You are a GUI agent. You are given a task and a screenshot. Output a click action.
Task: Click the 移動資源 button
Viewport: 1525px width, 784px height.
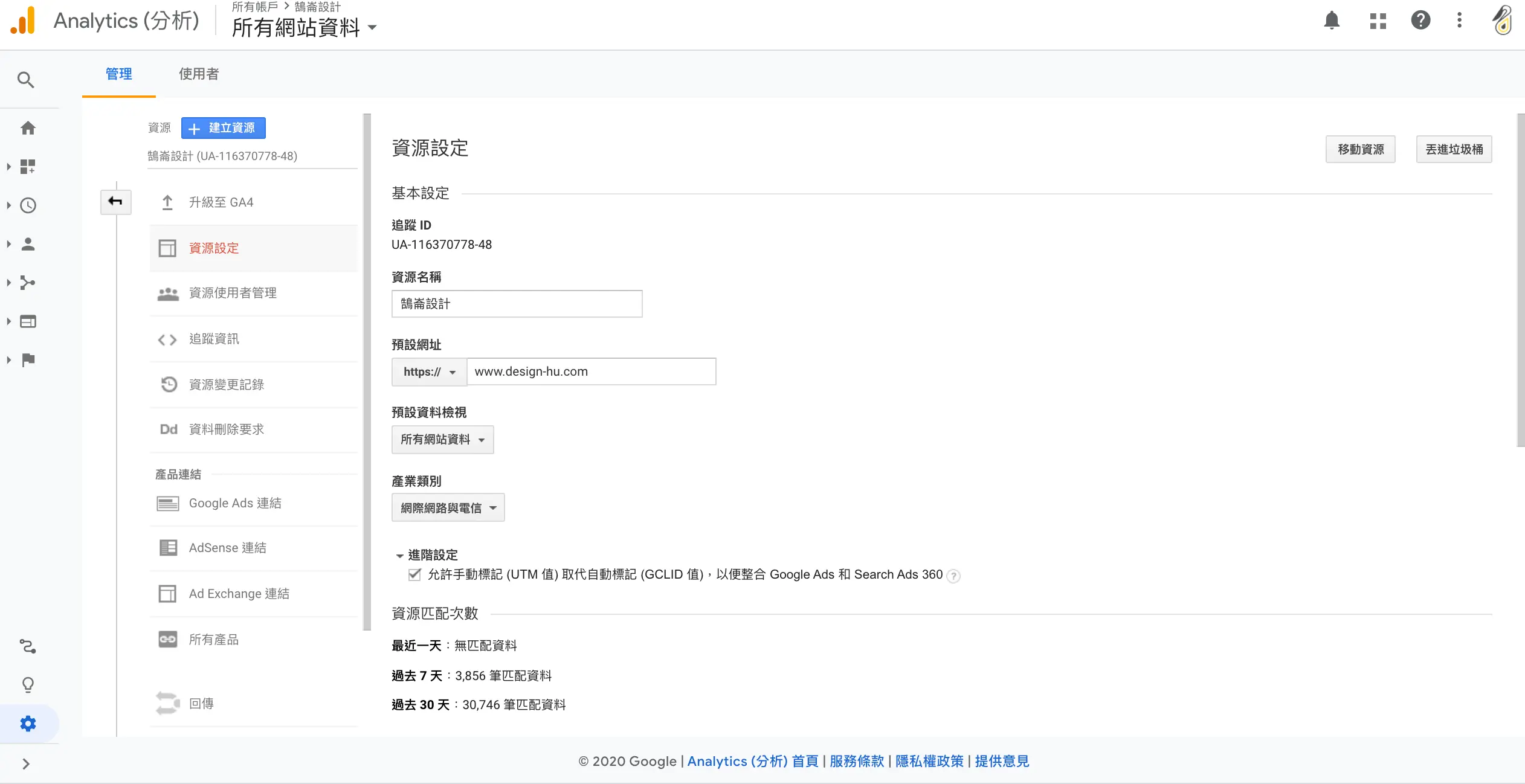[x=1360, y=149]
